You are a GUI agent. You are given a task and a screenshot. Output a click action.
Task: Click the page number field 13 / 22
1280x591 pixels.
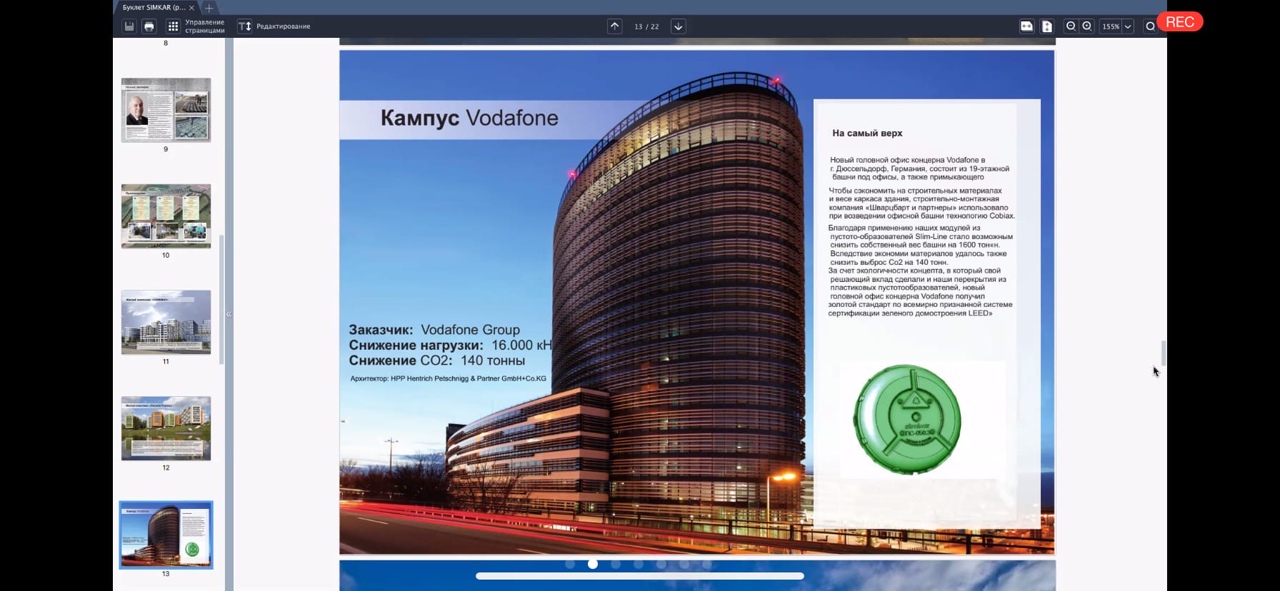[x=646, y=26]
